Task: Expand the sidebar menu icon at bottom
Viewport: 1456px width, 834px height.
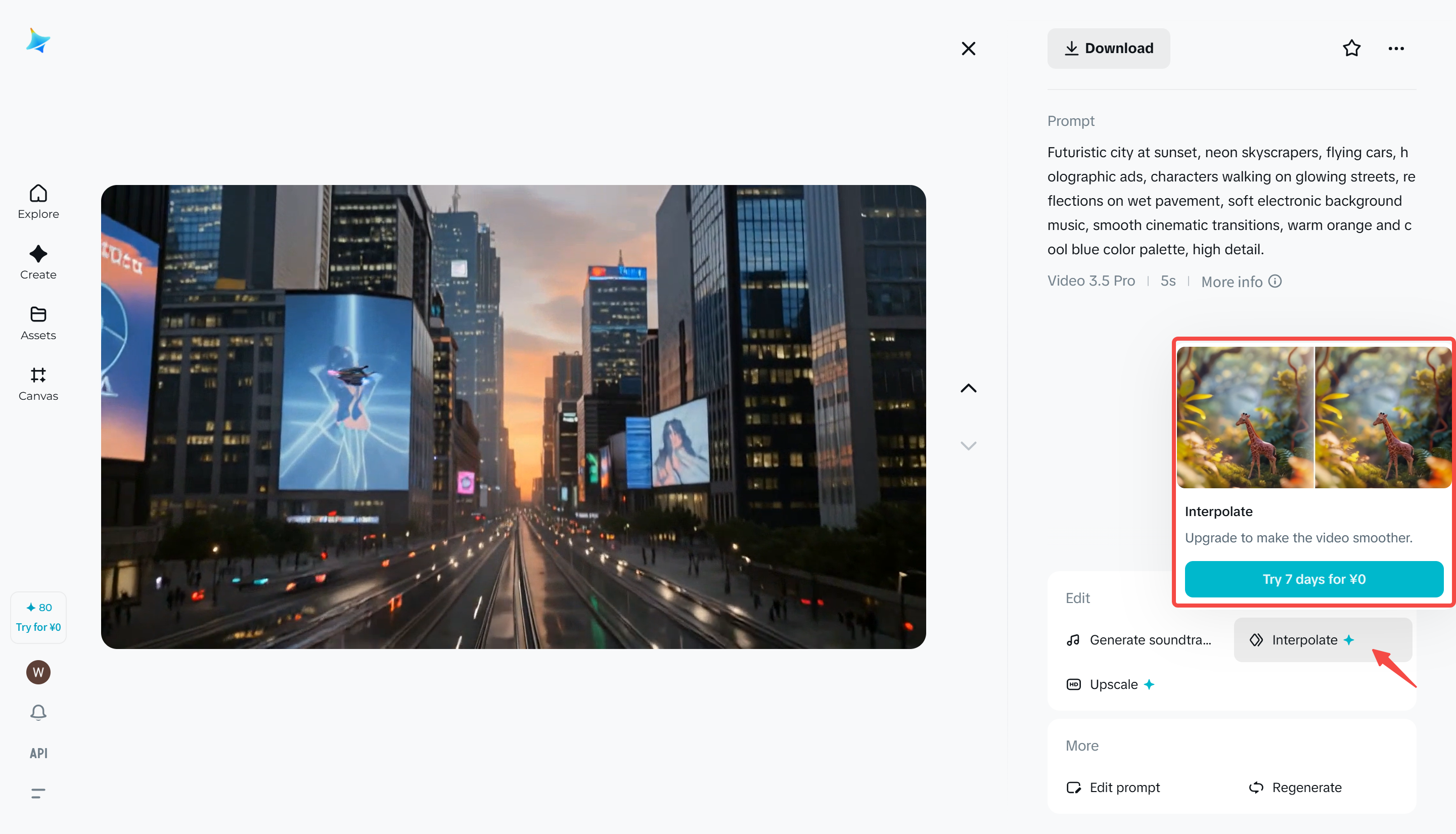Action: tap(38, 793)
